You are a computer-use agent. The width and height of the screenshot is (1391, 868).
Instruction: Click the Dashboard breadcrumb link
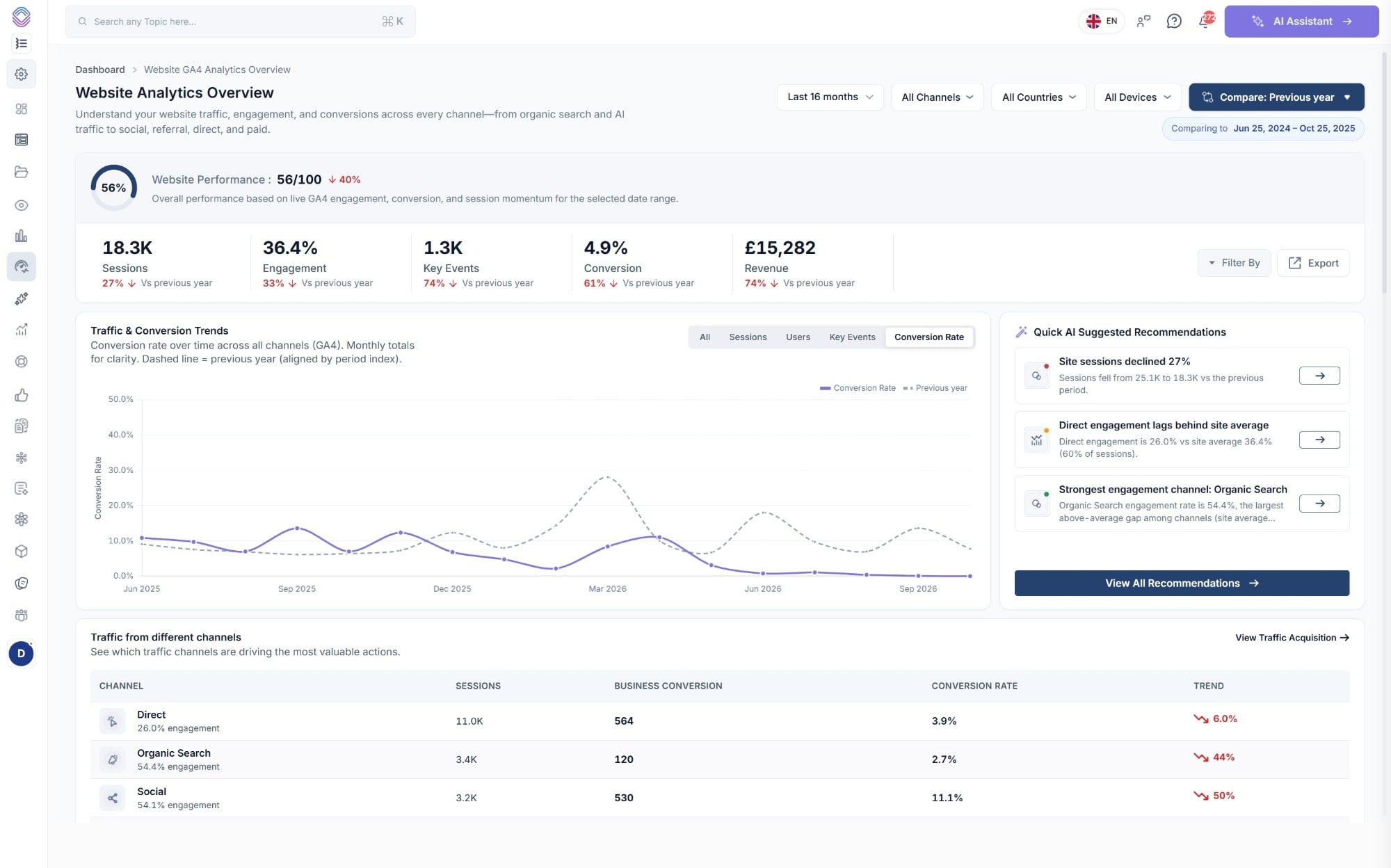[x=100, y=70]
